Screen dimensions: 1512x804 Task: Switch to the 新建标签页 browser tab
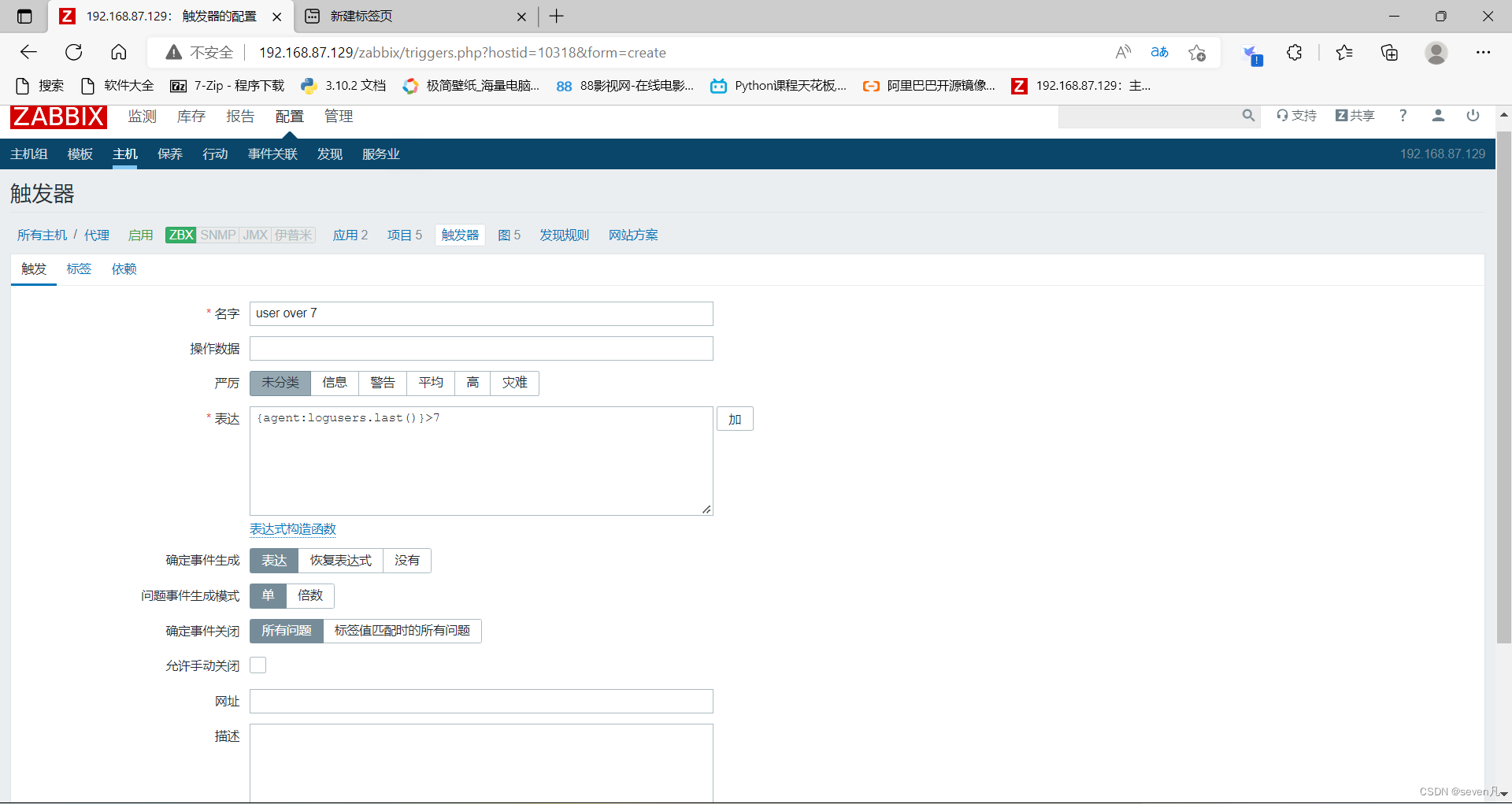pyautogui.click(x=415, y=17)
